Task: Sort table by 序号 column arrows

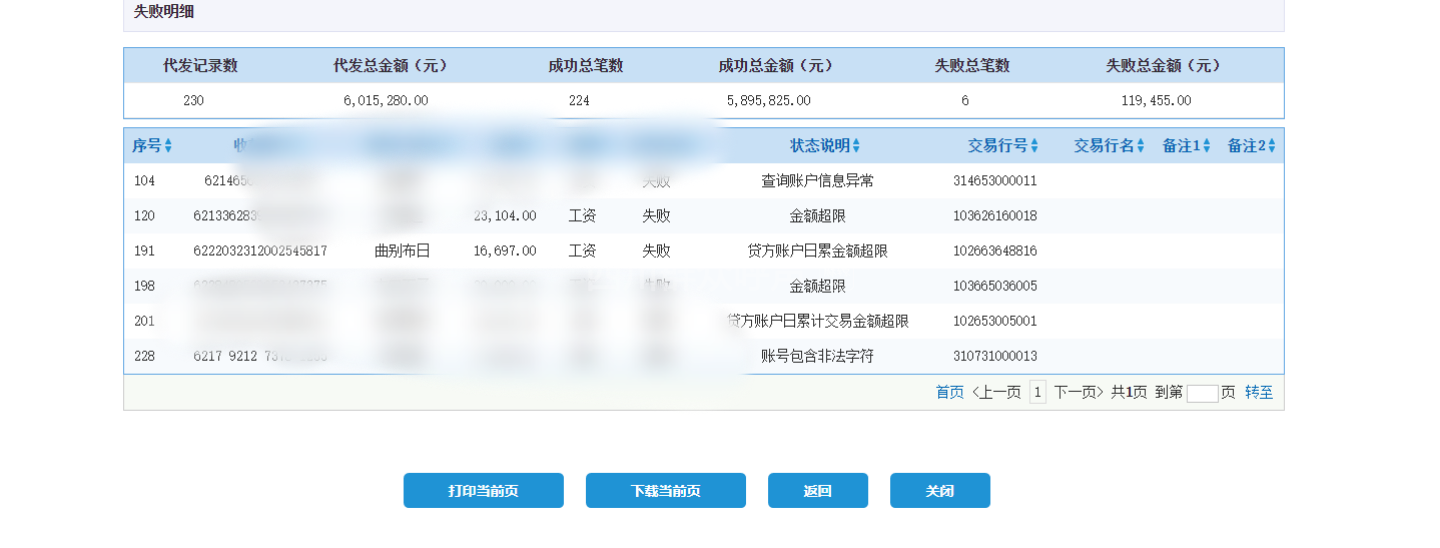Action: pos(168,146)
